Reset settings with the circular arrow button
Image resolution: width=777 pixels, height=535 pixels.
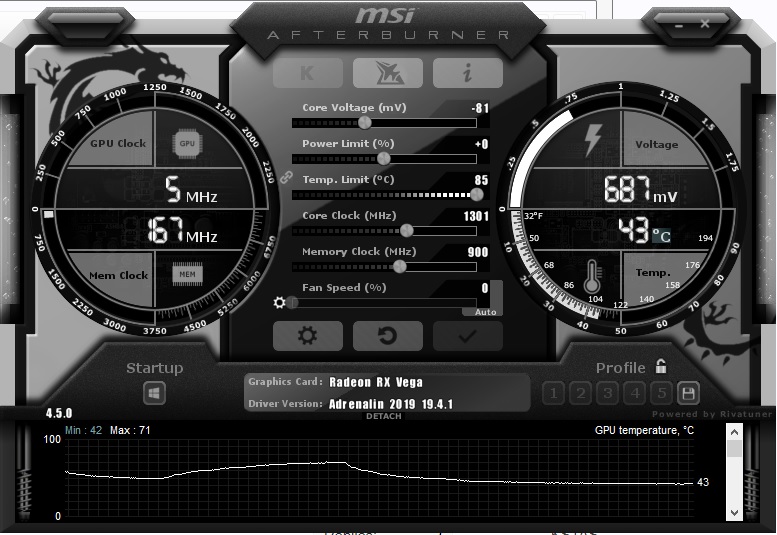388,336
